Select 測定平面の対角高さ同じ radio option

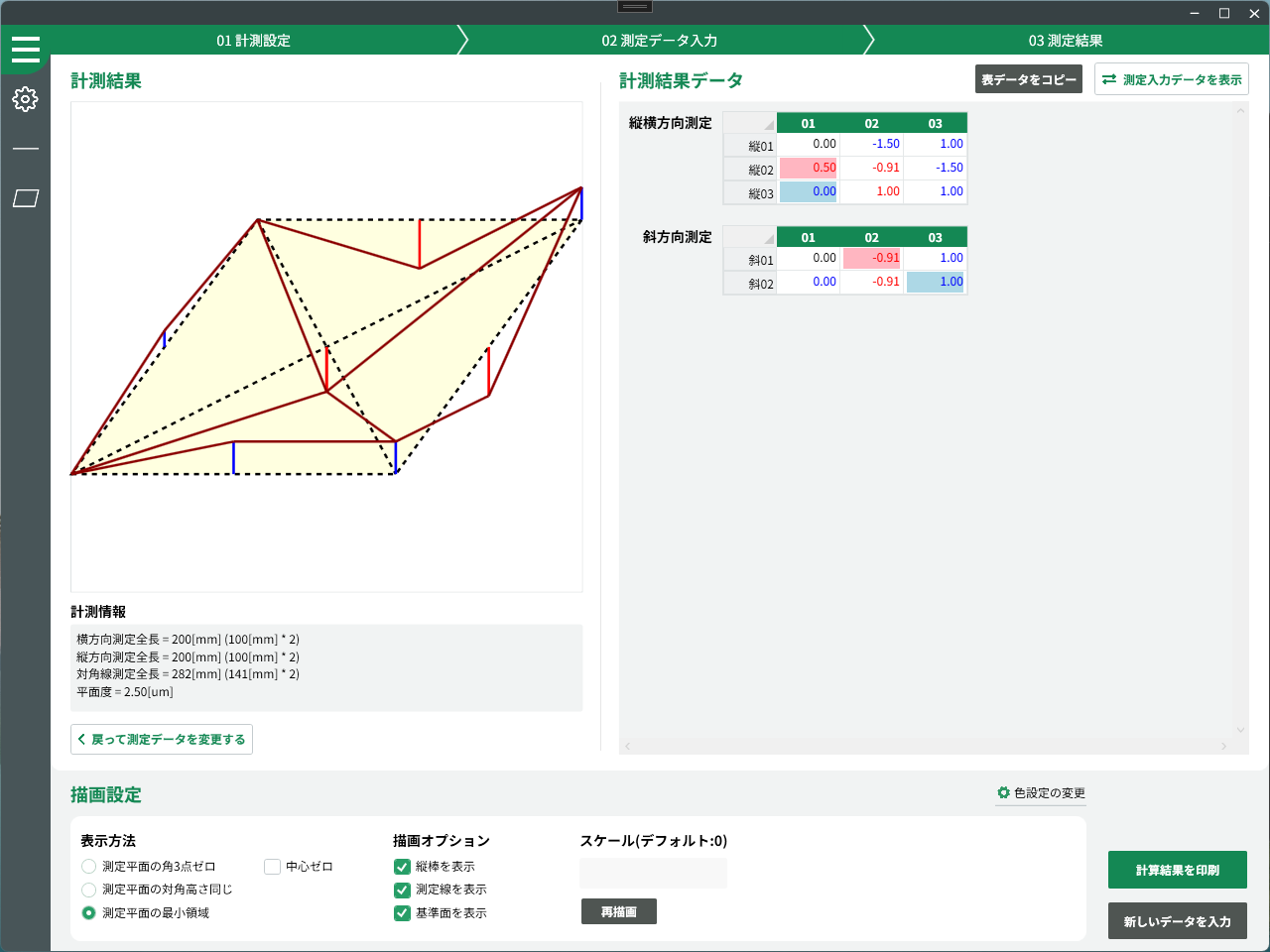click(x=89, y=890)
